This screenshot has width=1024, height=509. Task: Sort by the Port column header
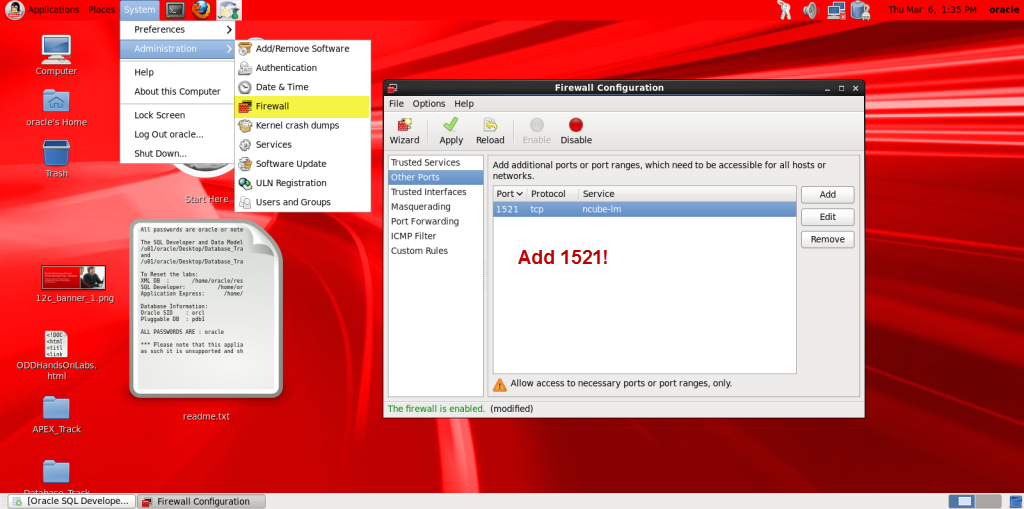click(509, 193)
